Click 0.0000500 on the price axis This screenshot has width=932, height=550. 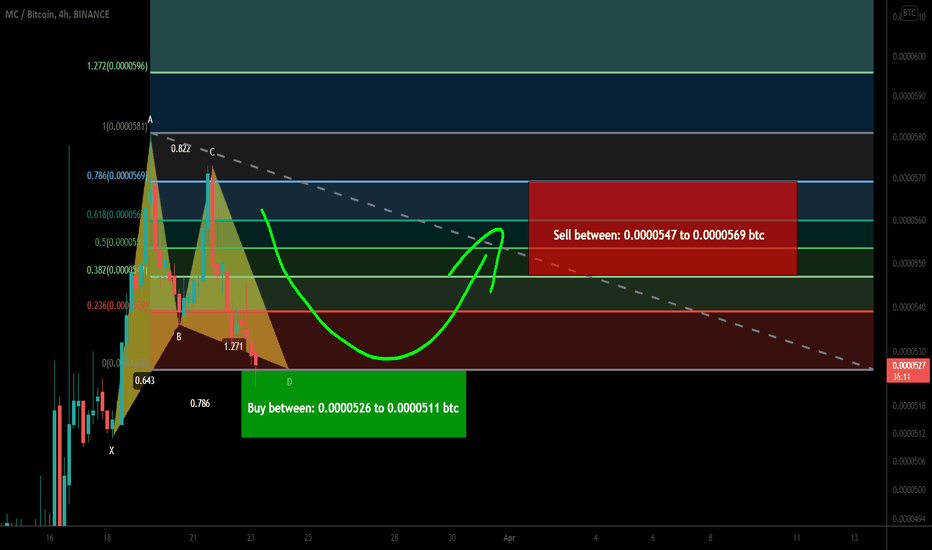(x=909, y=490)
